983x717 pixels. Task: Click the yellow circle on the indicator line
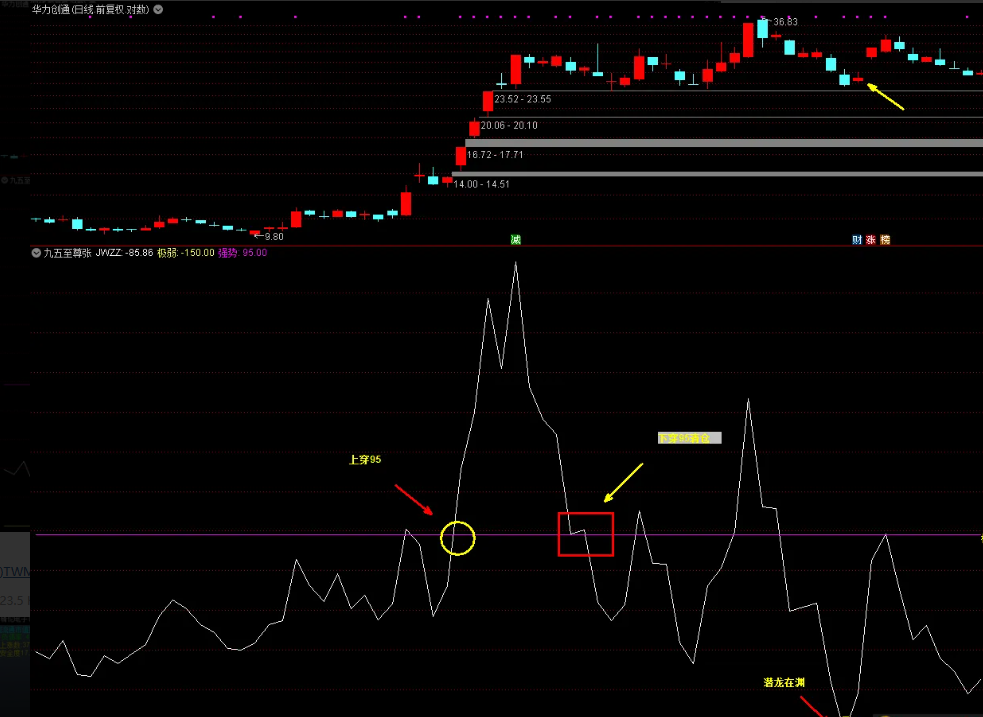[x=458, y=538]
